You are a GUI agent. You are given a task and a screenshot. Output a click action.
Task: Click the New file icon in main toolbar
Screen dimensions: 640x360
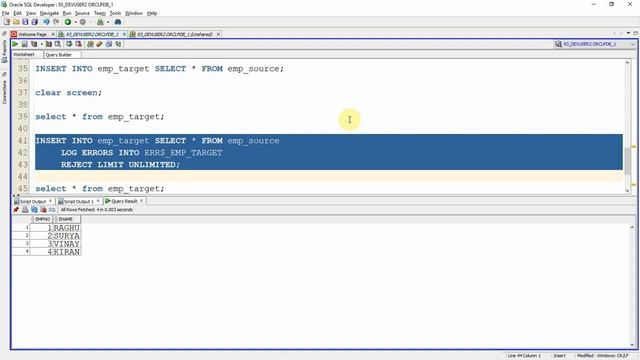[x=7, y=22]
